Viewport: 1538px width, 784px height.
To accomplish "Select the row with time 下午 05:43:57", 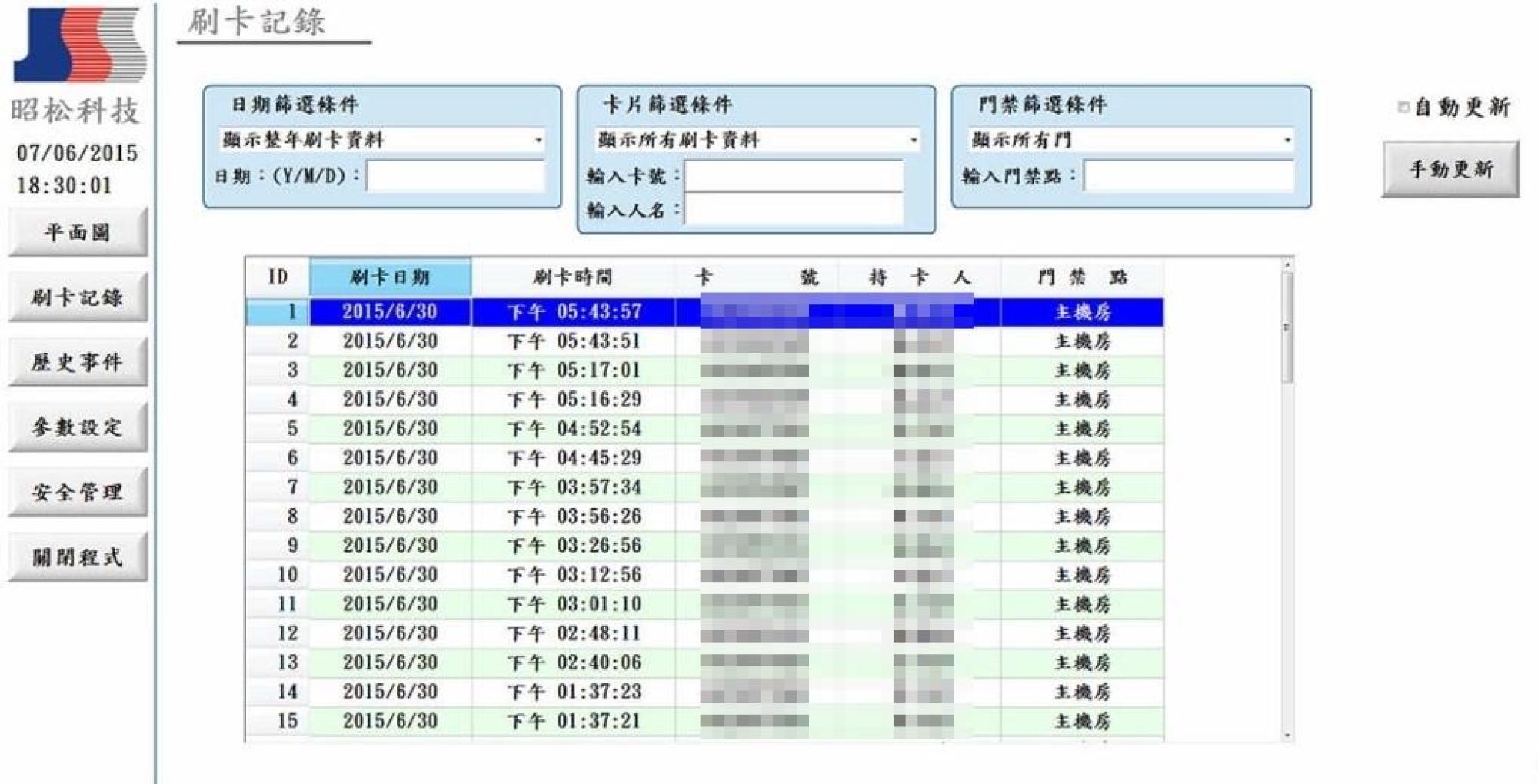I will pyautogui.click(x=705, y=312).
